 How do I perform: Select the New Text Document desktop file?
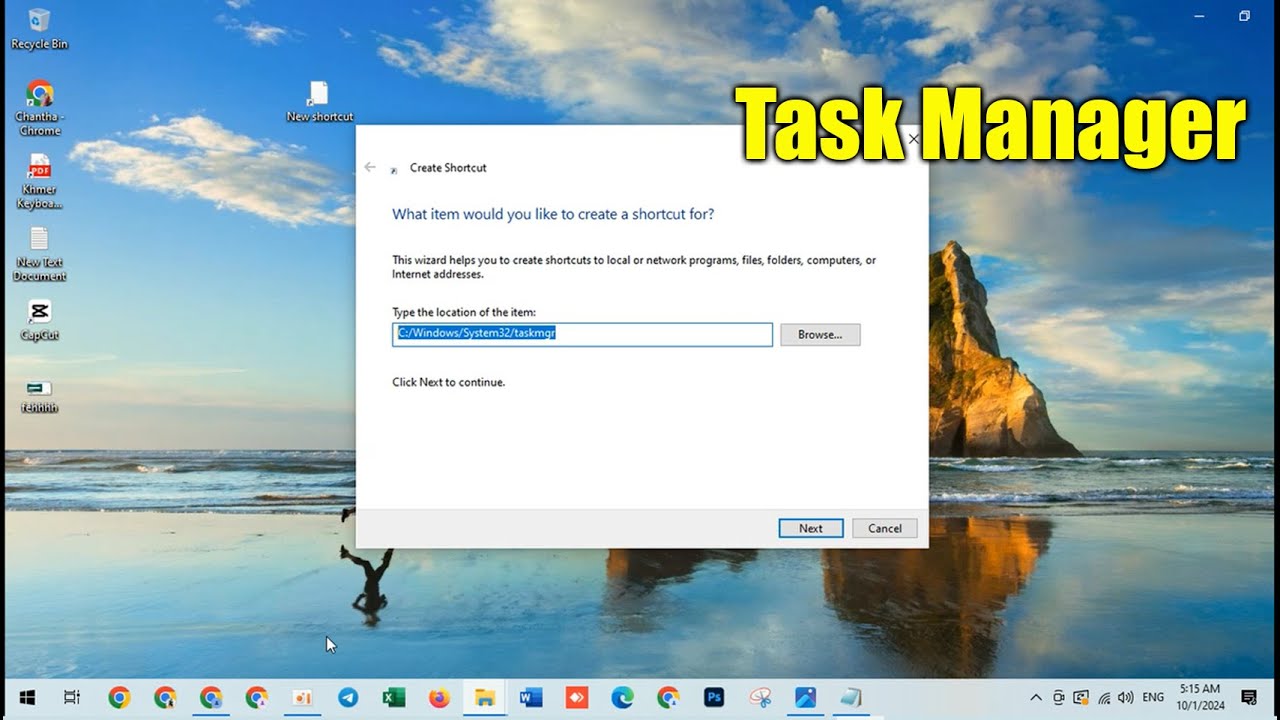(x=39, y=254)
